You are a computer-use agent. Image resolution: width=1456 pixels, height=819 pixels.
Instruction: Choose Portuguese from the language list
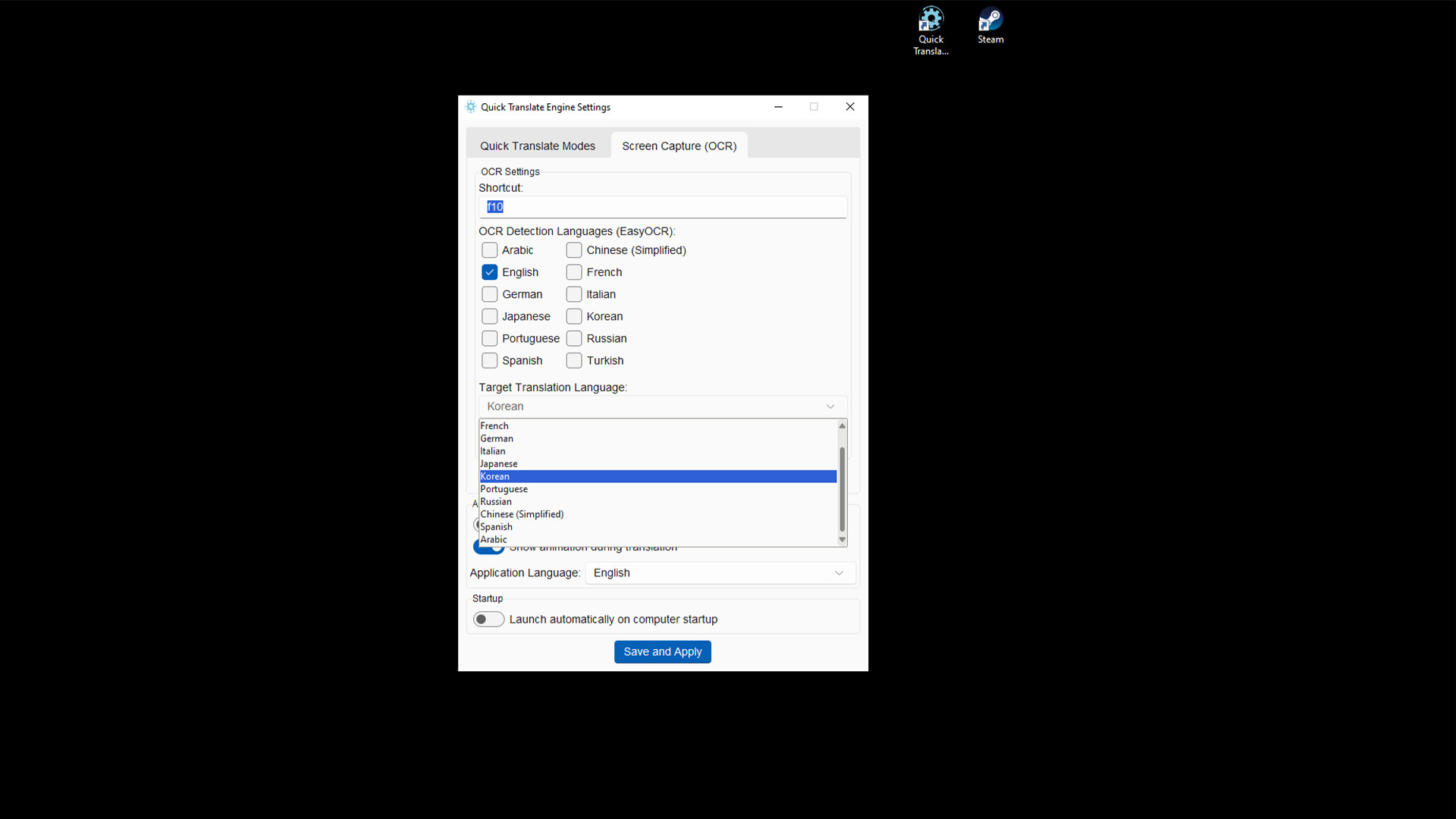point(504,489)
